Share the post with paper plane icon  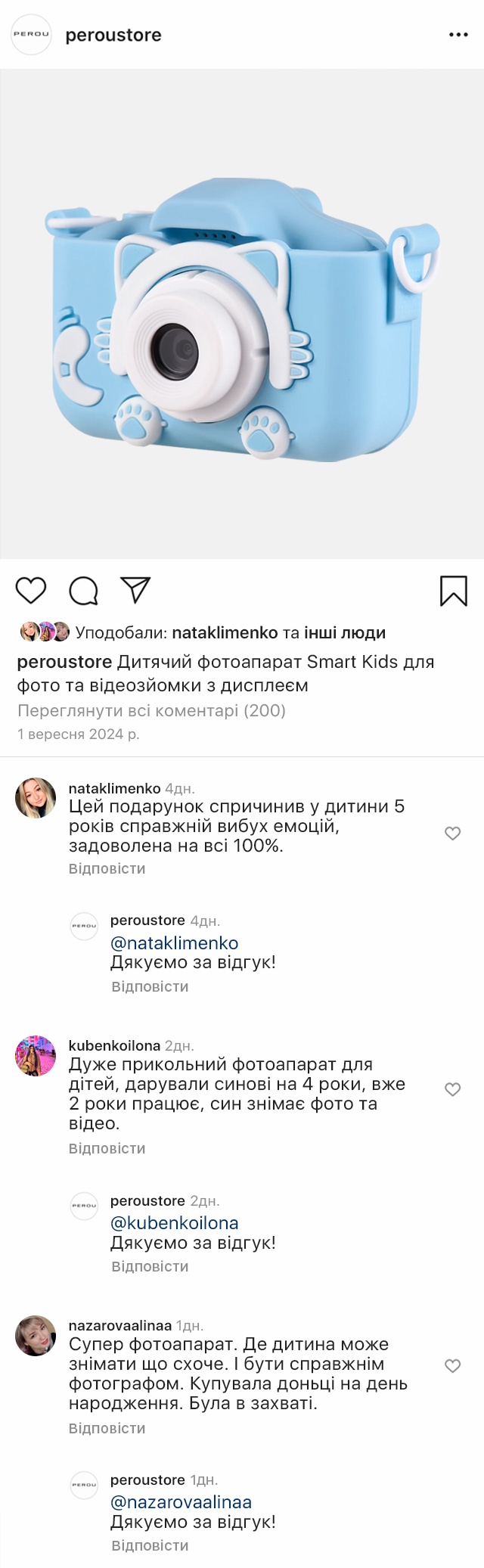136,590
